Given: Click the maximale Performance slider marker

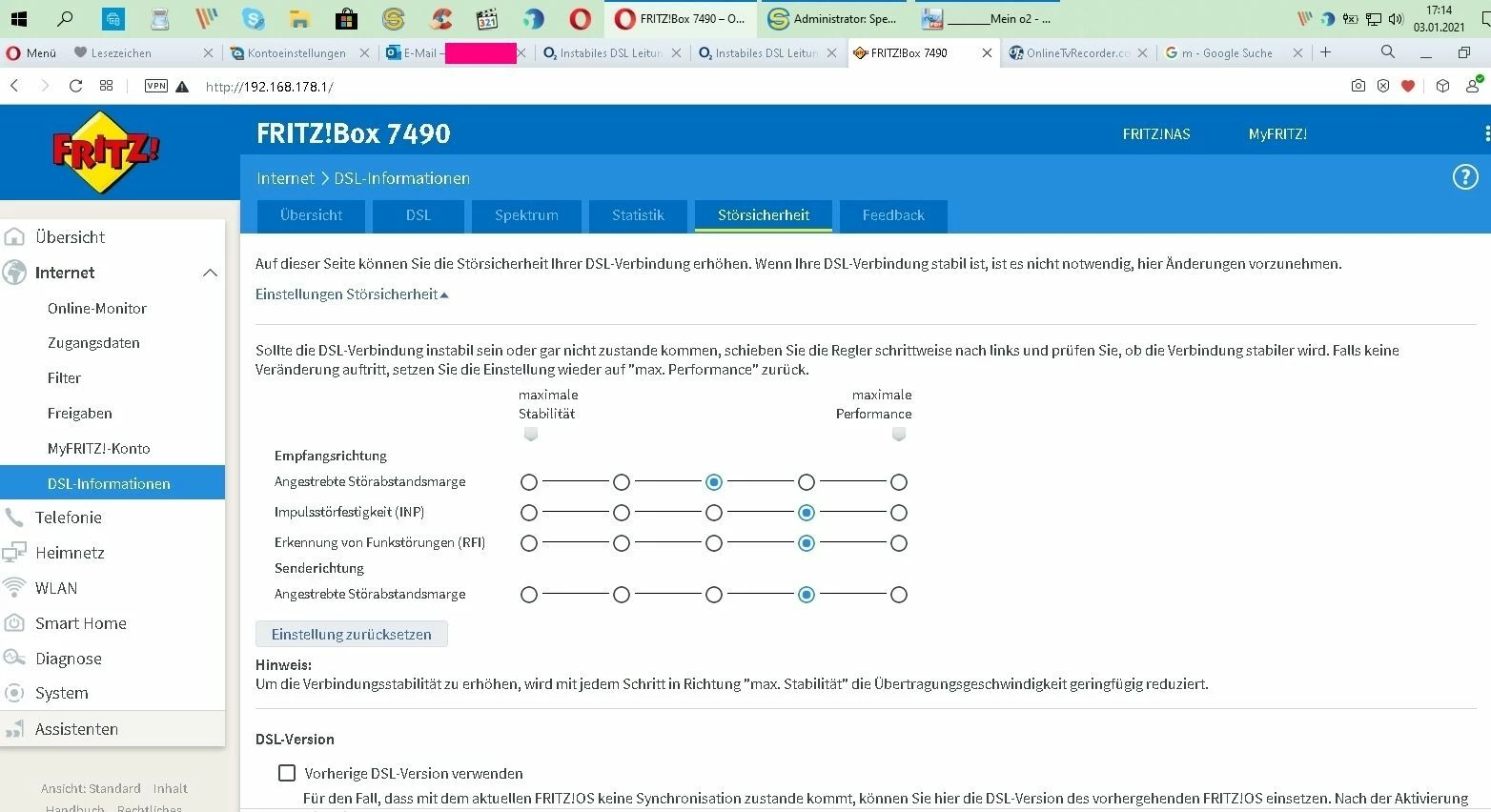Looking at the screenshot, I should click(x=898, y=434).
